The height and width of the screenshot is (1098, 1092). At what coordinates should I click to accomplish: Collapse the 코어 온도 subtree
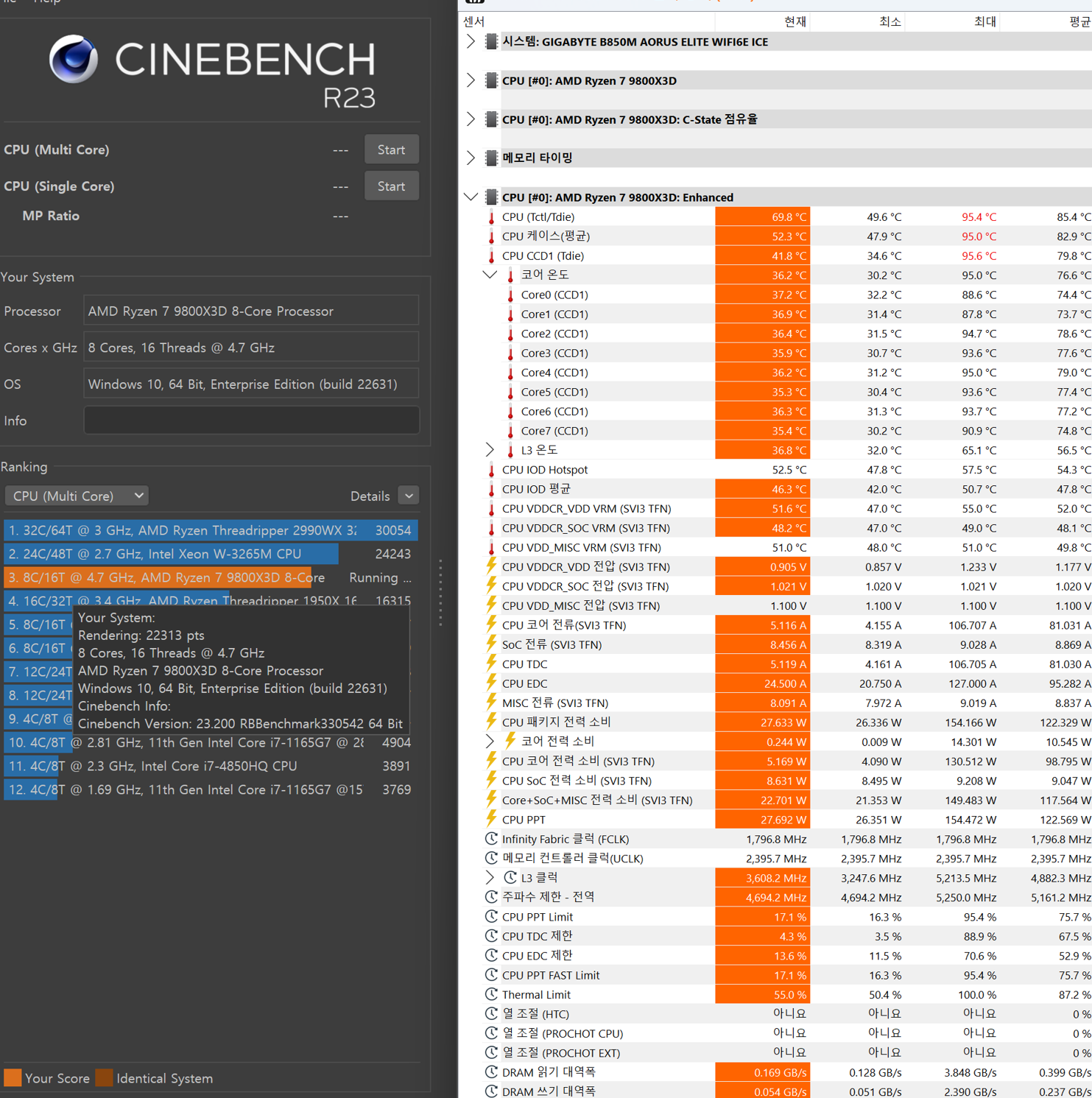click(490, 275)
